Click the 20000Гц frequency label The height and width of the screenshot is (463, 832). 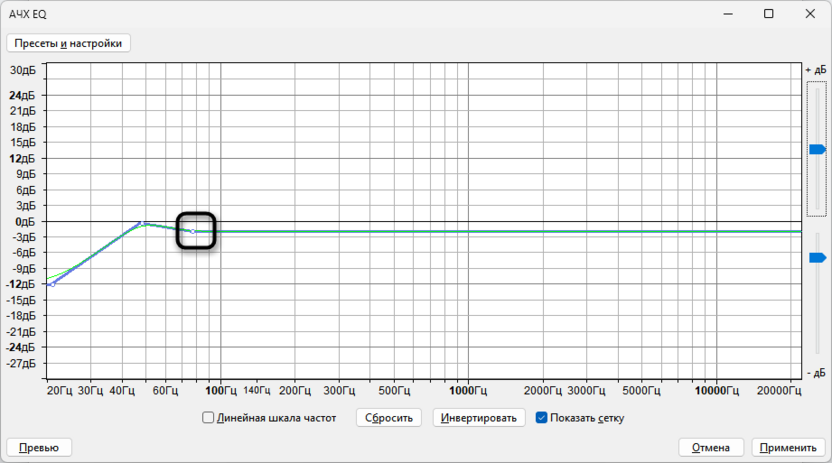[779, 391]
